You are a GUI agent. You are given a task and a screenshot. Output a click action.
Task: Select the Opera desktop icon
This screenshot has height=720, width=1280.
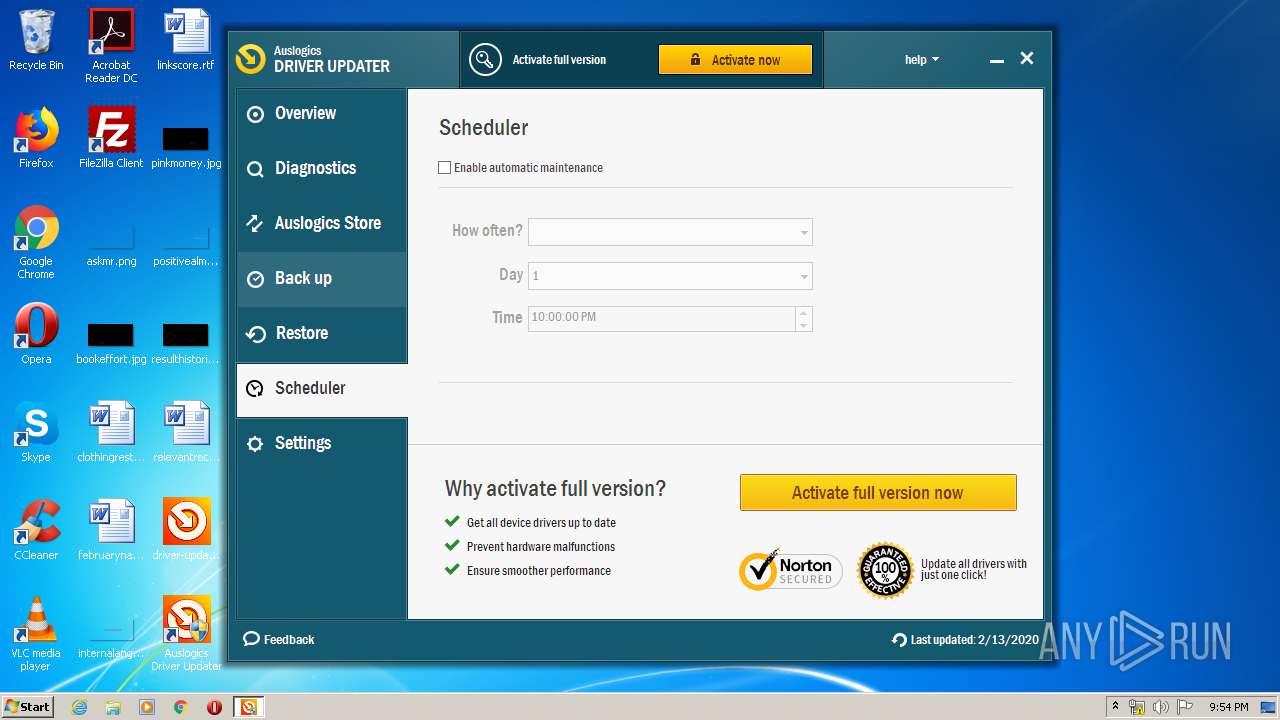coord(36,334)
